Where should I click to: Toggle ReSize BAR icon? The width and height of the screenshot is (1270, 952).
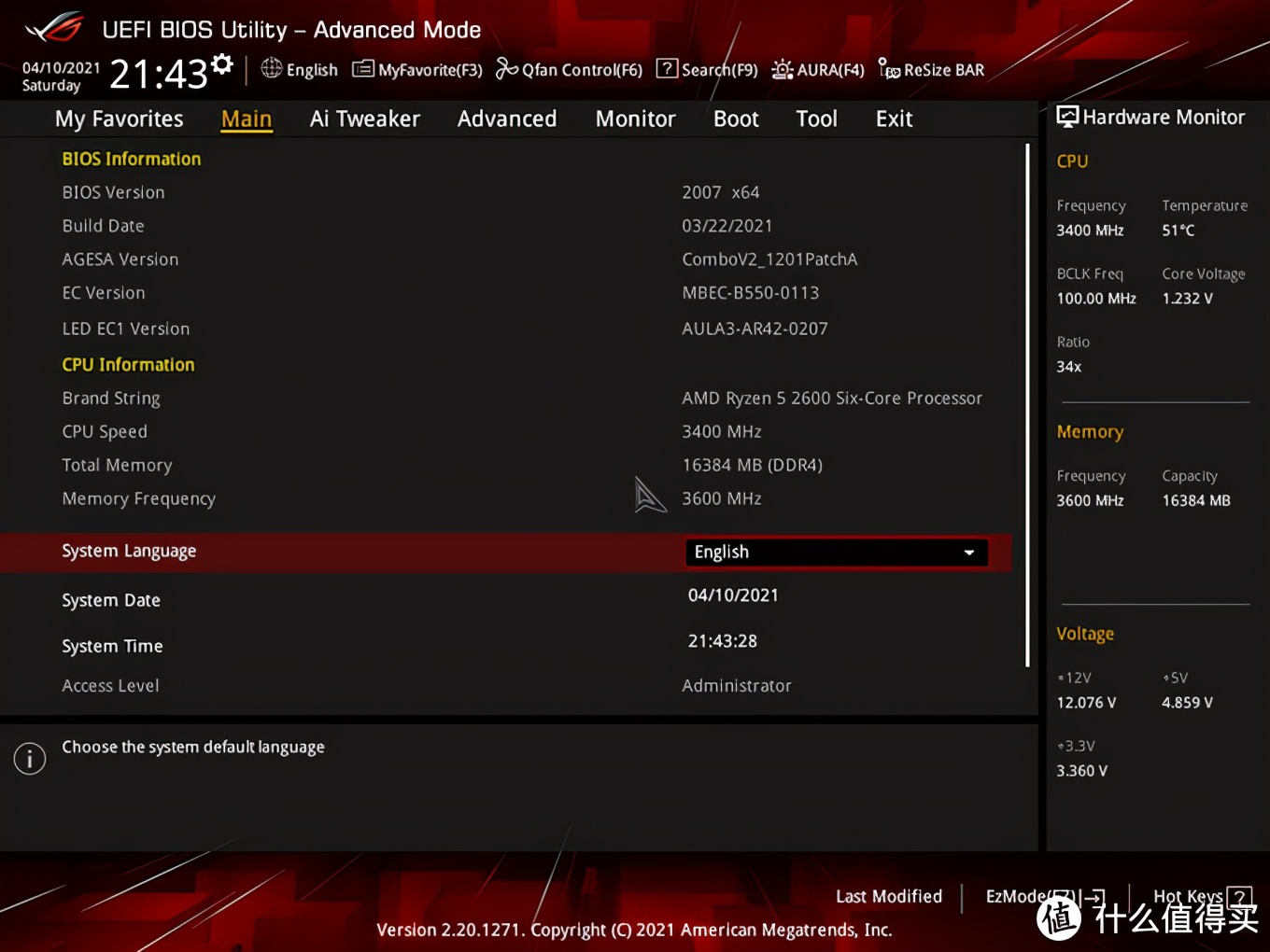pyautogui.click(x=889, y=69)
